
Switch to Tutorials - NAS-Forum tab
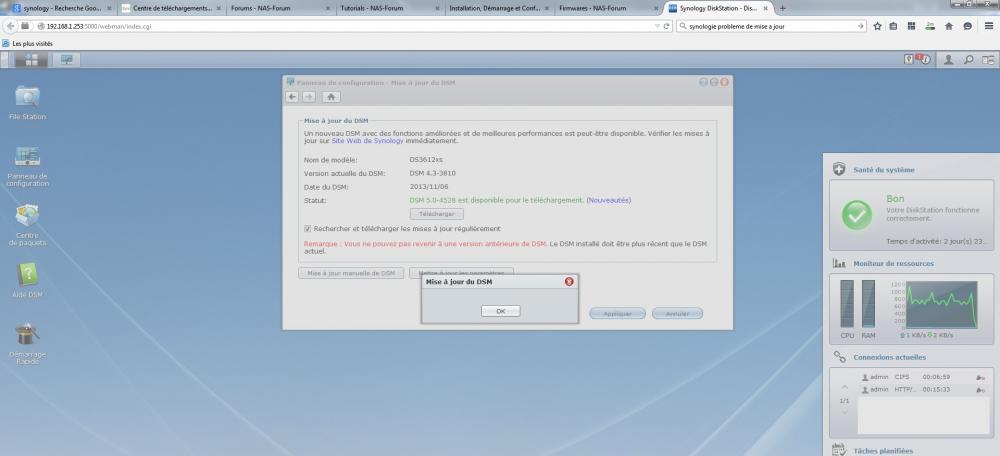click(390, 8)
